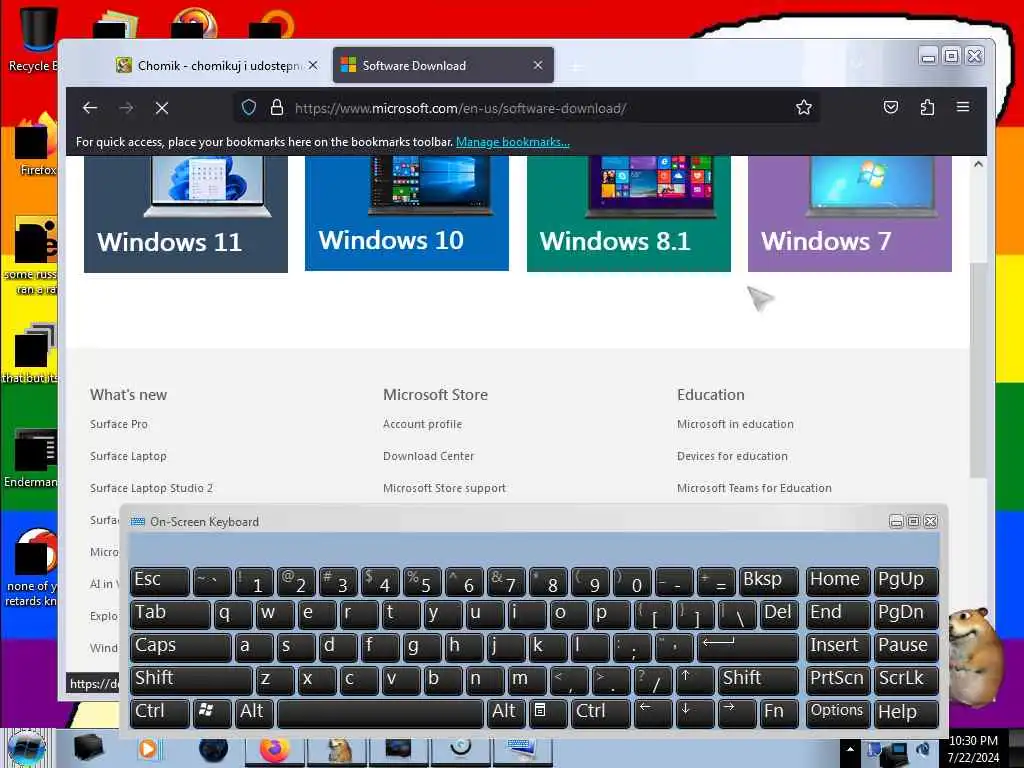1024x768 pixels.
Task: Open media player taskbar icon
Action: (x=149, y=749)
